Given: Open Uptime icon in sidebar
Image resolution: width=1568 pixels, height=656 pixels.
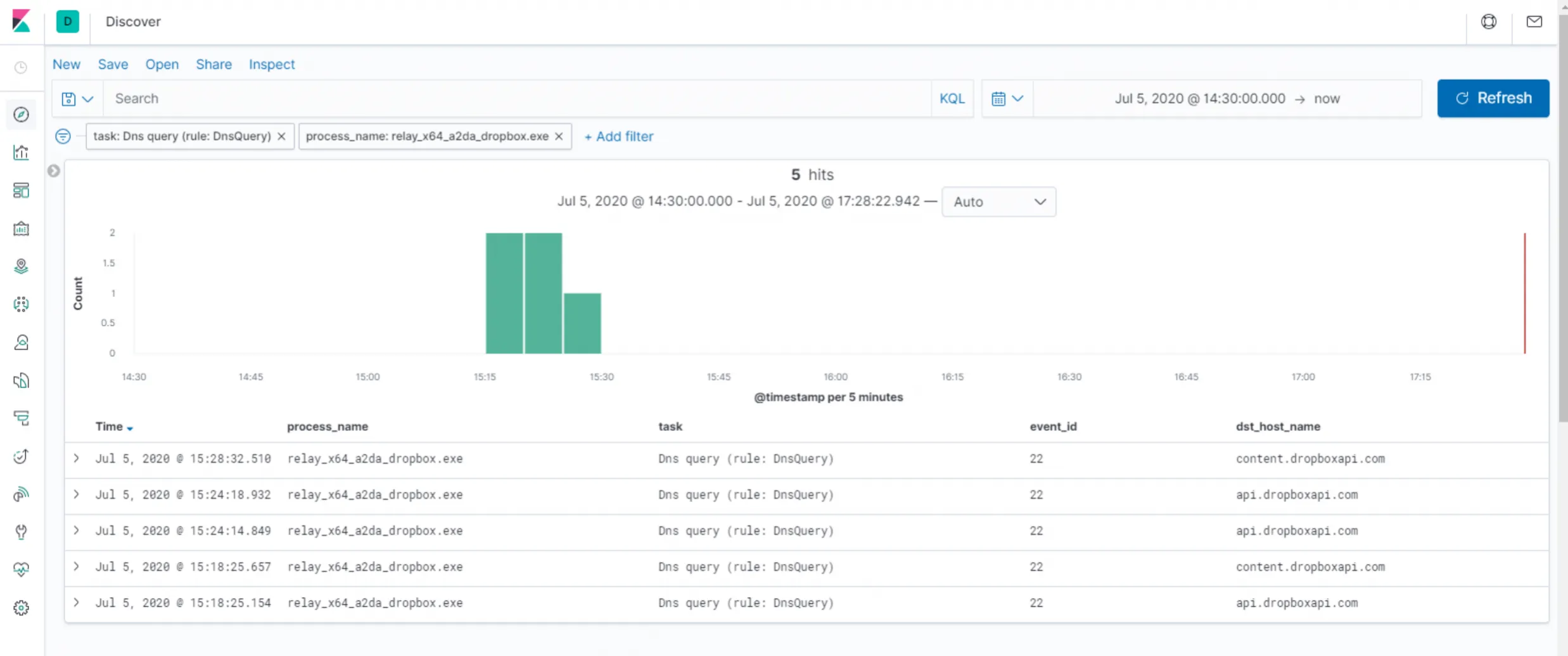Looking at the screenshot, I should pyautogui.click(x=21, y=456).
